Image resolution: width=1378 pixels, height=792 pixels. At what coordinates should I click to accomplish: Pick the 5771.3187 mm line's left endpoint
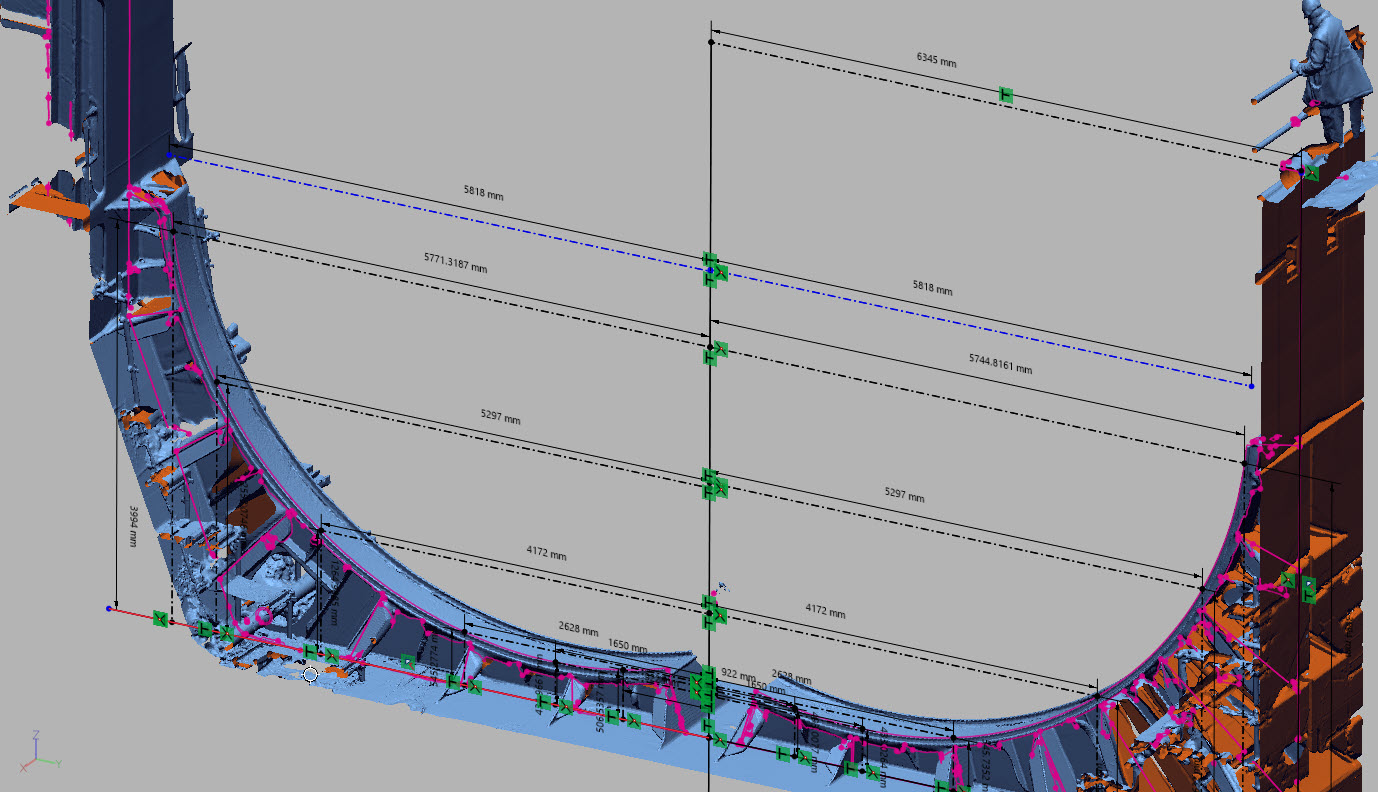click(173, 231)
